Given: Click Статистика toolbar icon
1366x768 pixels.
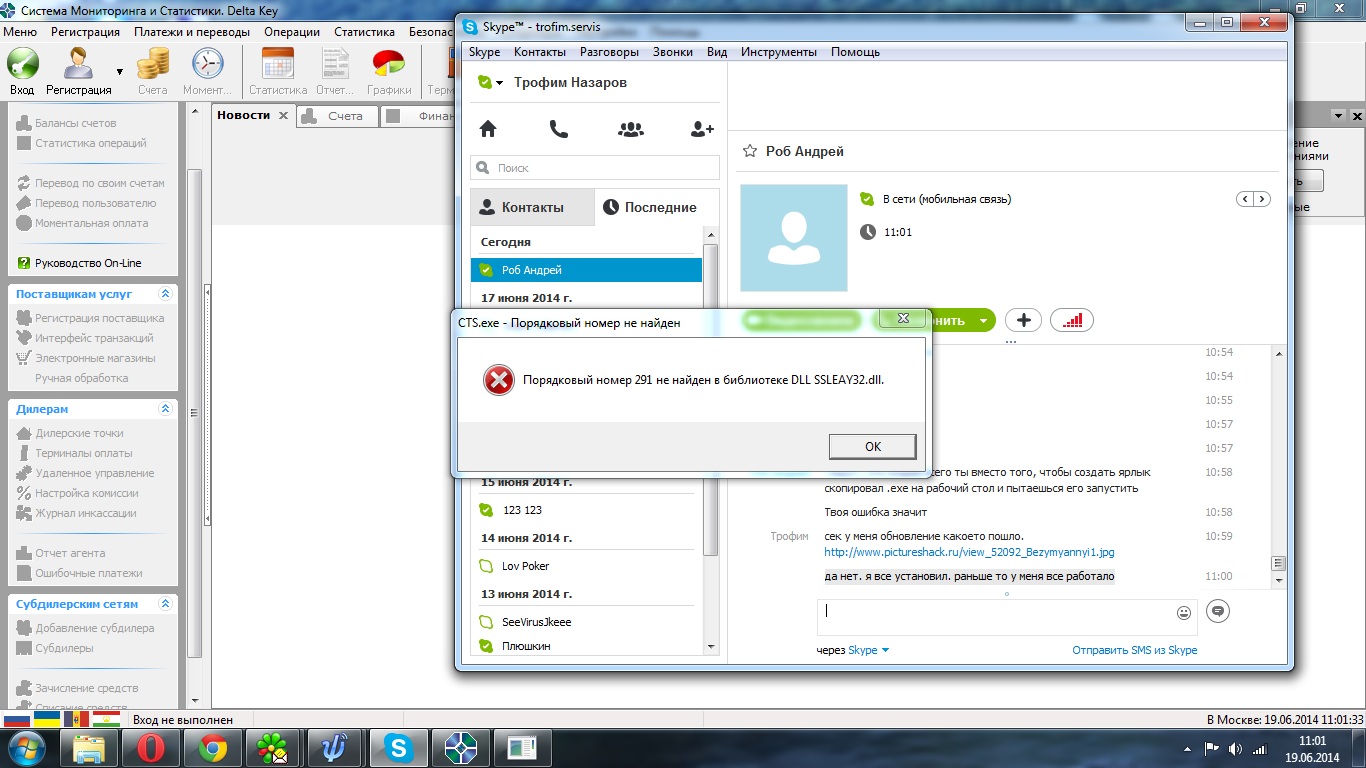Looking at the screenshot, I should click(x=277, y=72).
